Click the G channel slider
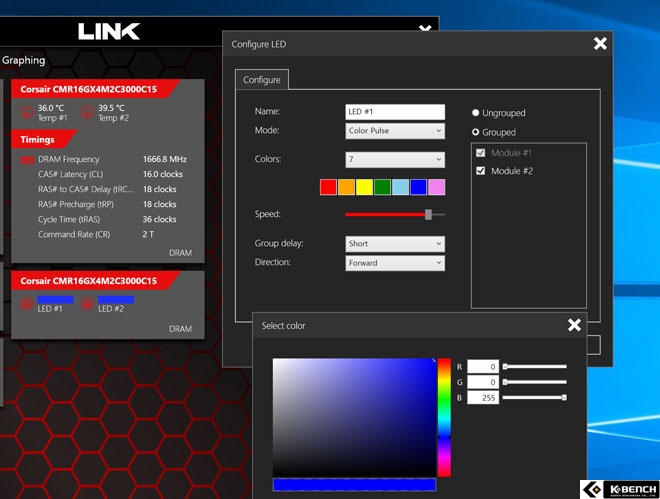This screenshot has width=660, height=499. click(x=535, y=382)
